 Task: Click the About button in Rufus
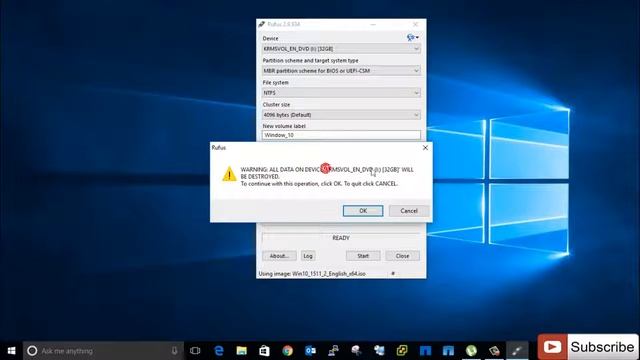point(279,256)
